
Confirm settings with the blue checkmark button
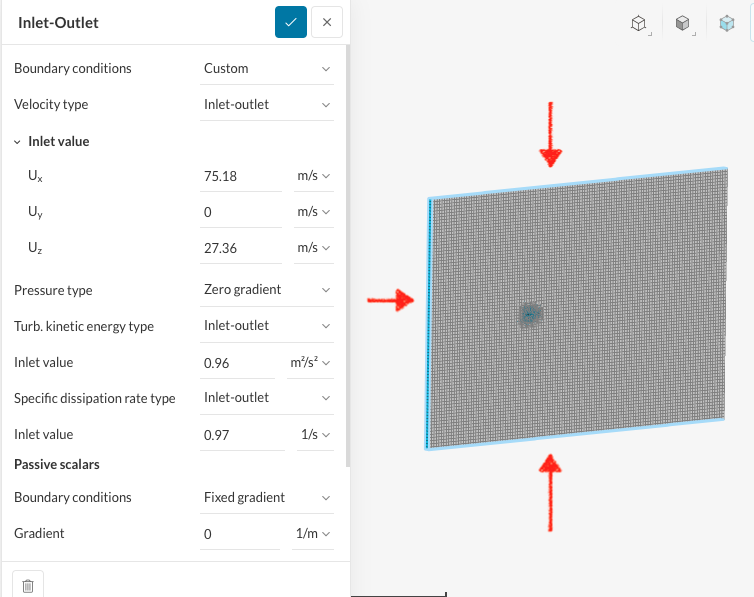coord(290,22)
